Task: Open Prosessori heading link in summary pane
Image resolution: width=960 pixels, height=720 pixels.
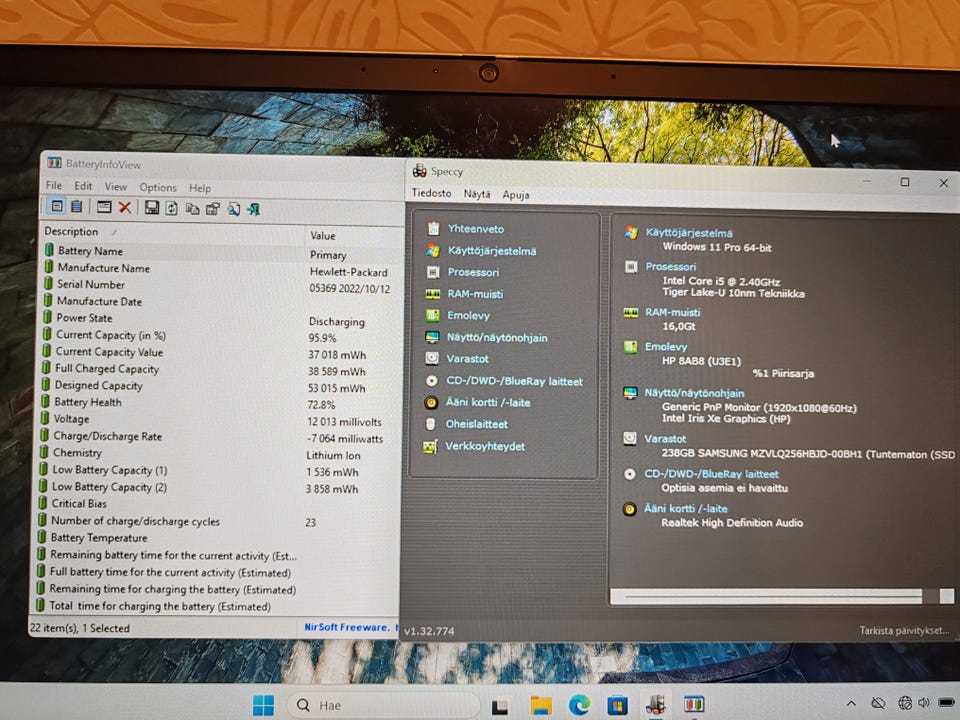Action: pyautogui.click(x=670, y=267)
